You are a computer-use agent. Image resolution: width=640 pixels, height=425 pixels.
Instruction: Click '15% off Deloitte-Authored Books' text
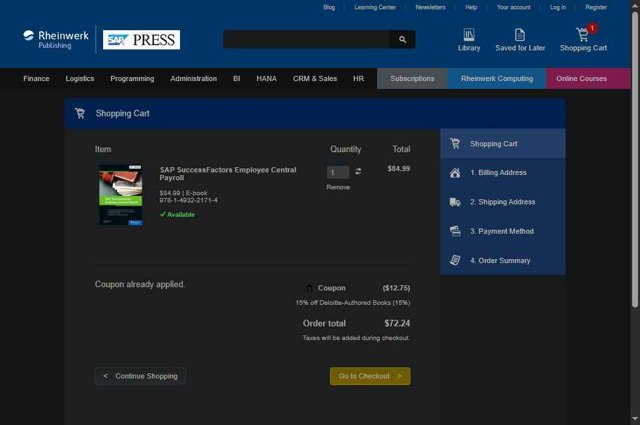353,303
